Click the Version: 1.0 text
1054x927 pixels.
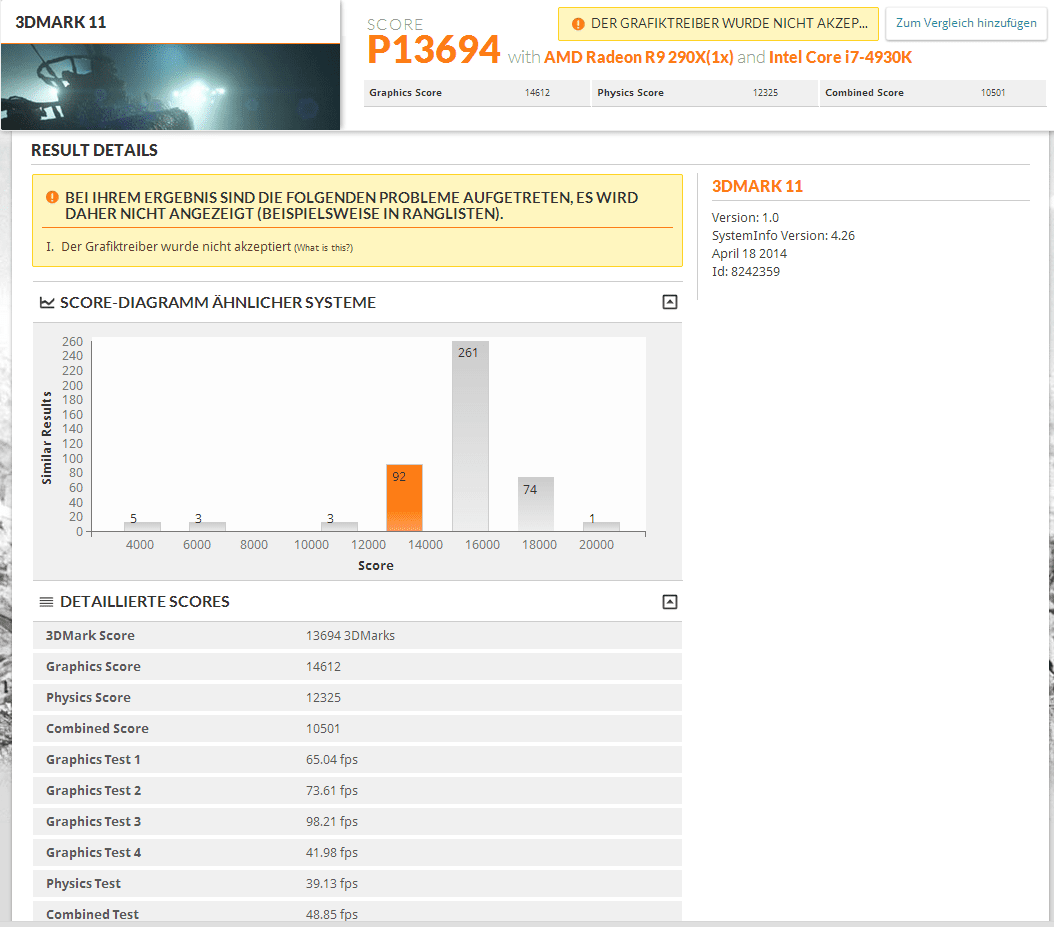coord(745,217)
